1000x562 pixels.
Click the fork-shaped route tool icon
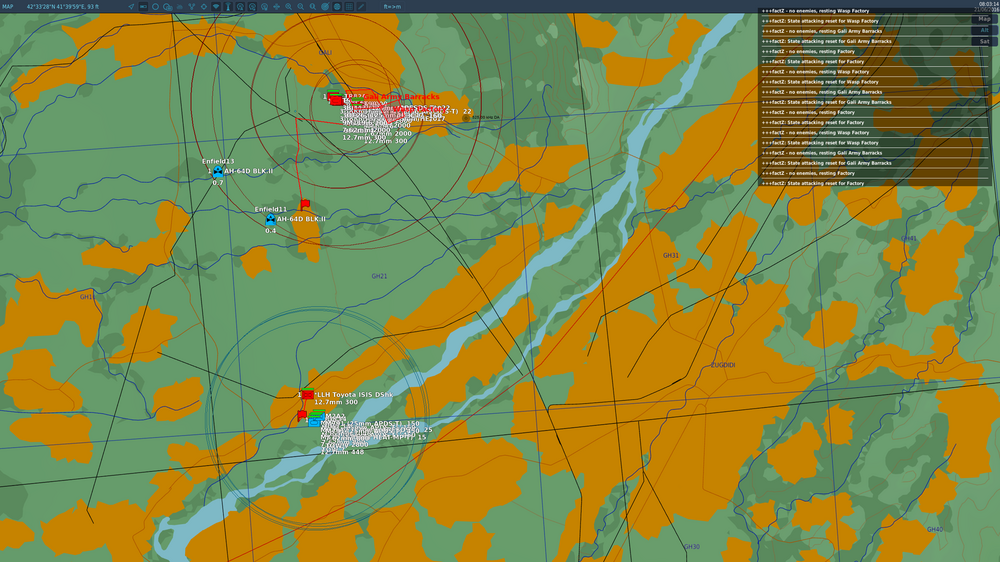[191, 6]
